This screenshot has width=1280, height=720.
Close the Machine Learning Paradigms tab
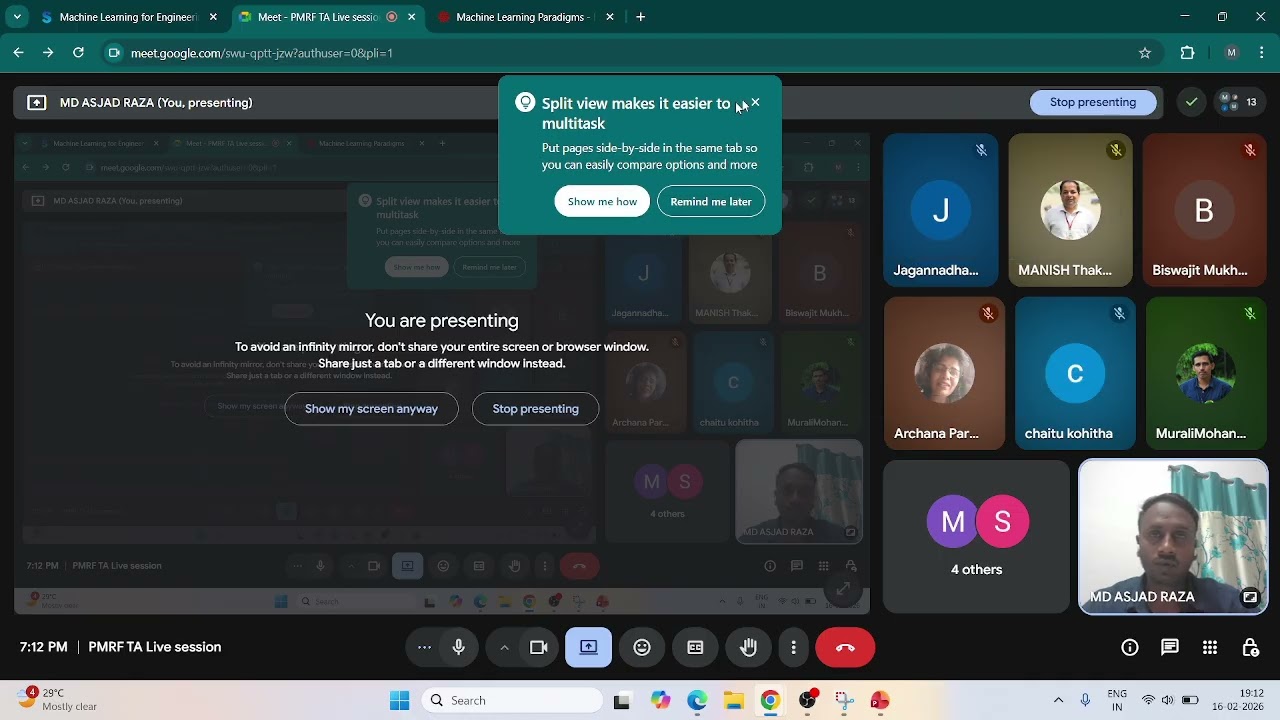tap(610, 17)
